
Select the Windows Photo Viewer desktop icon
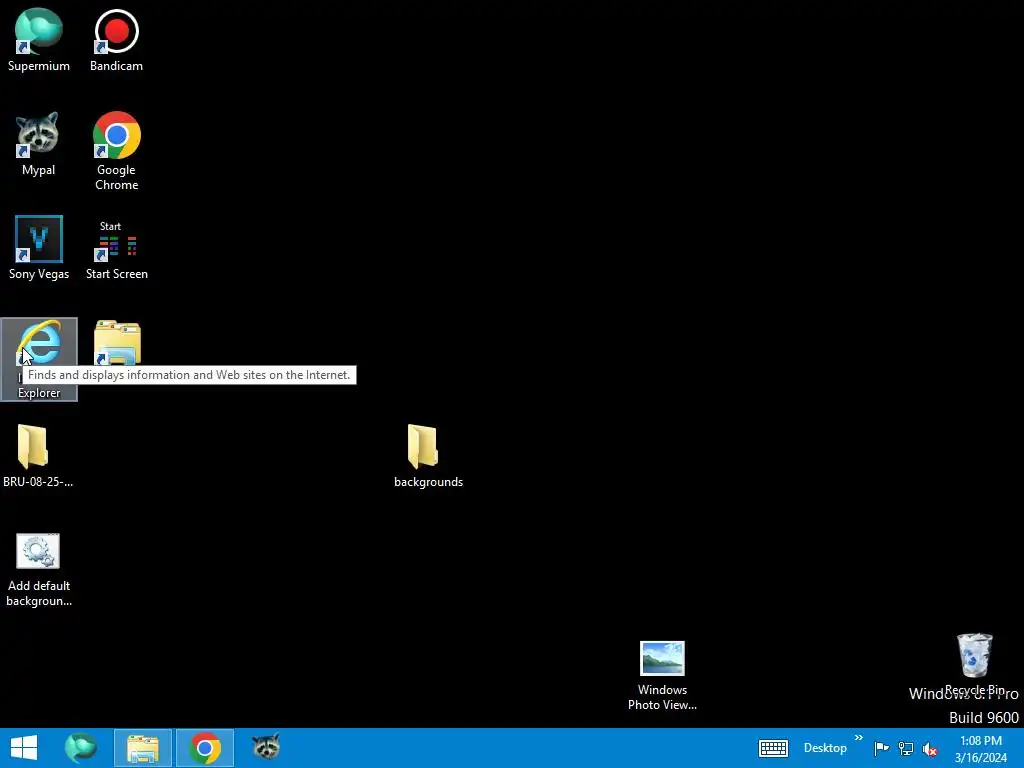tap(662, 675)
